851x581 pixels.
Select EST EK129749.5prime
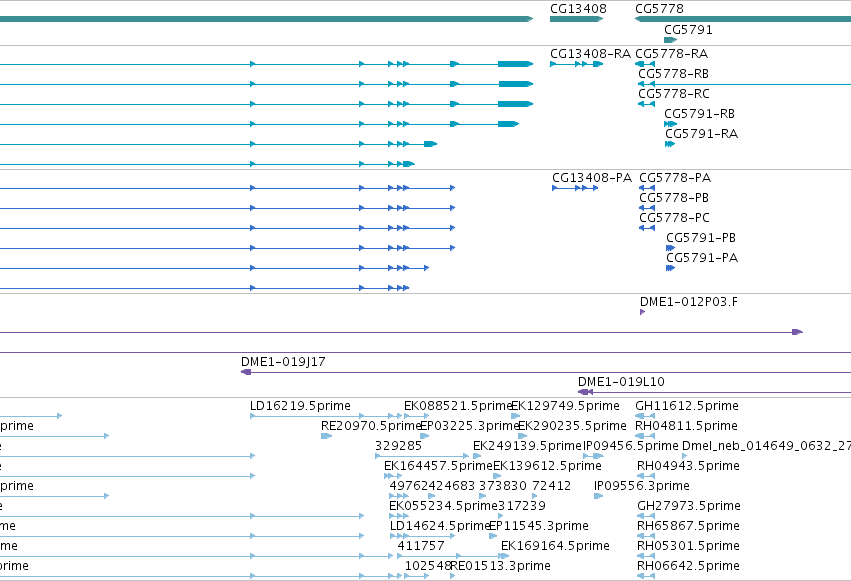point(516,416)
